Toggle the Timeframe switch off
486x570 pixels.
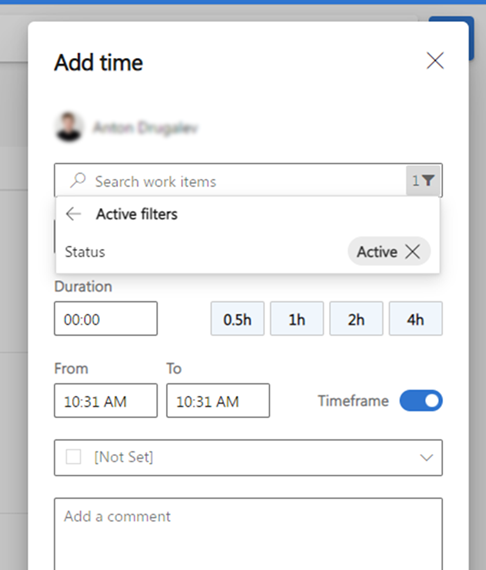421,401
